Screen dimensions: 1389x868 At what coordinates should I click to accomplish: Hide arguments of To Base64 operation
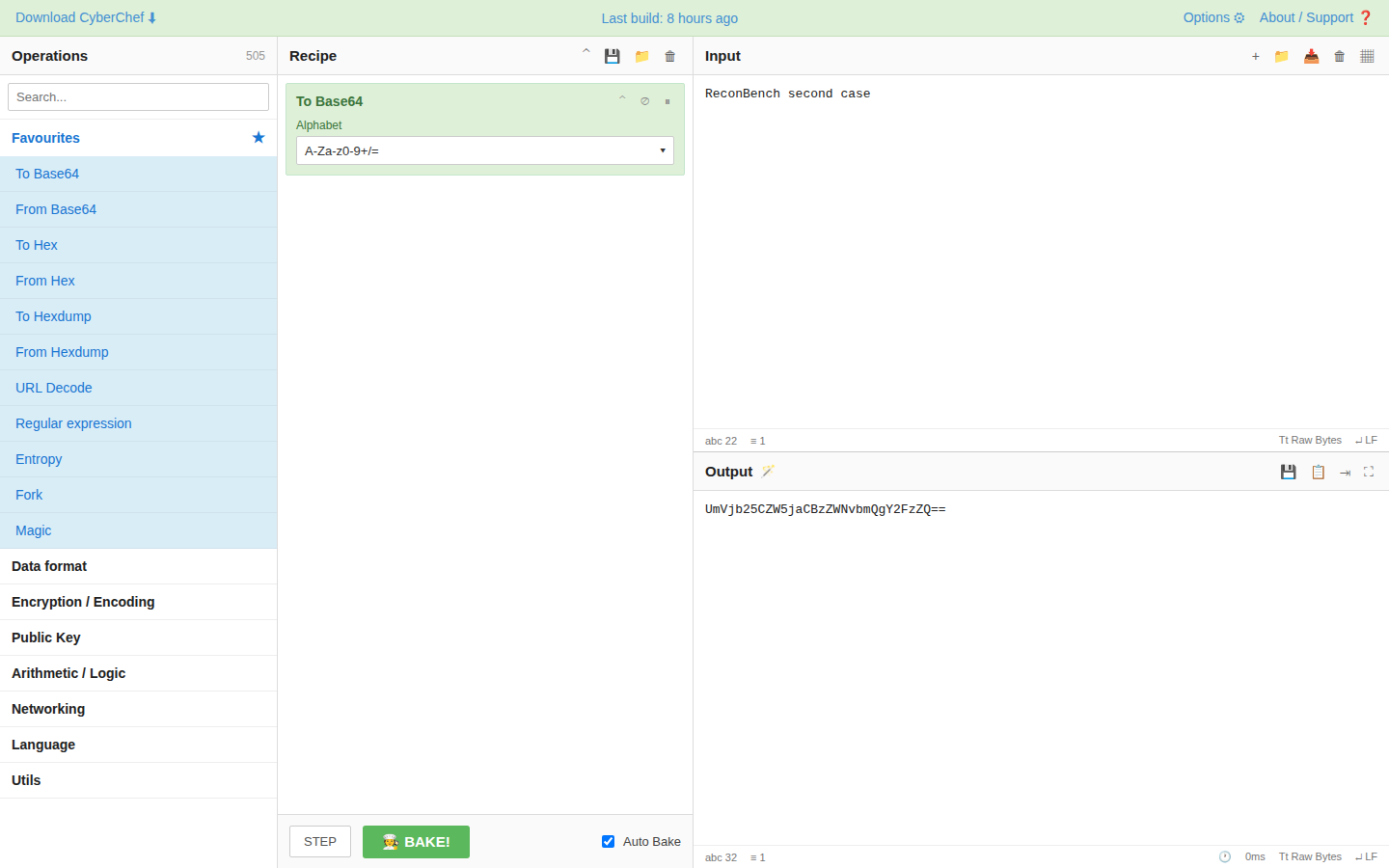coord(622,99)
